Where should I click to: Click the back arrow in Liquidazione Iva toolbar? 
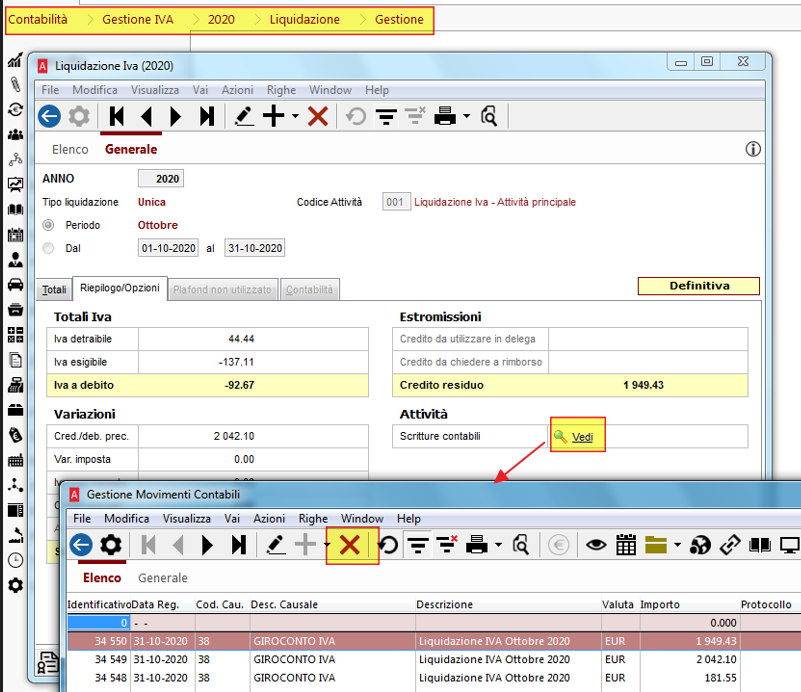pos(50,116)
